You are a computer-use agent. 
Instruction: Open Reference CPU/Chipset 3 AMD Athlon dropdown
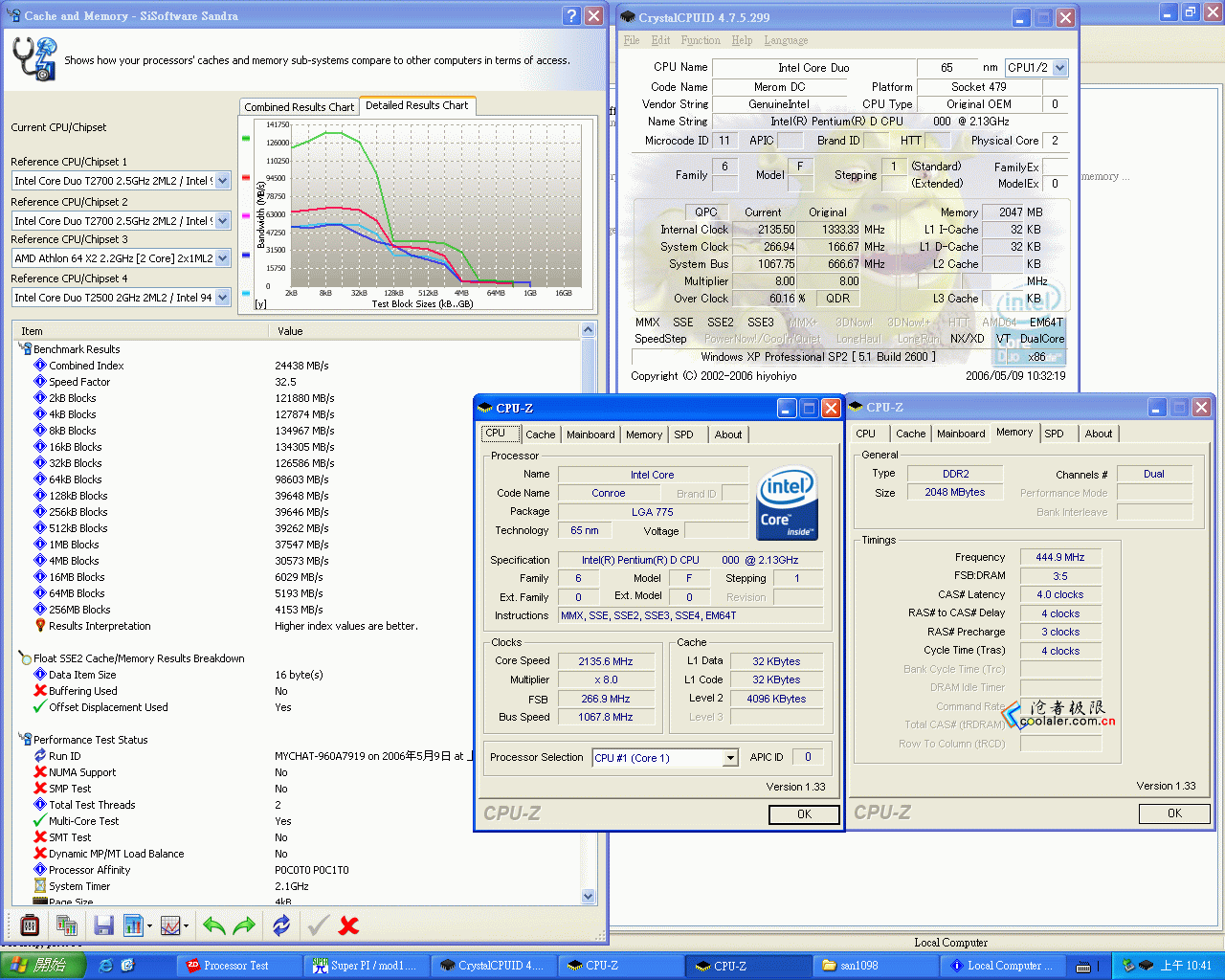tap(222, 258)
